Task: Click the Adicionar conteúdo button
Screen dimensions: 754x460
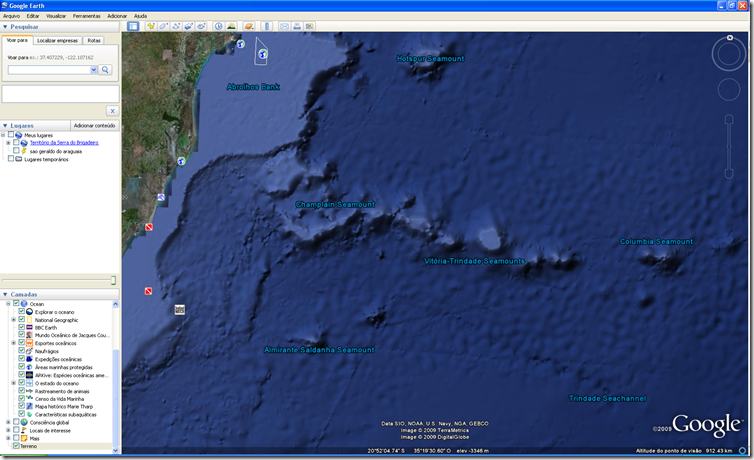Action: (94, 125)
